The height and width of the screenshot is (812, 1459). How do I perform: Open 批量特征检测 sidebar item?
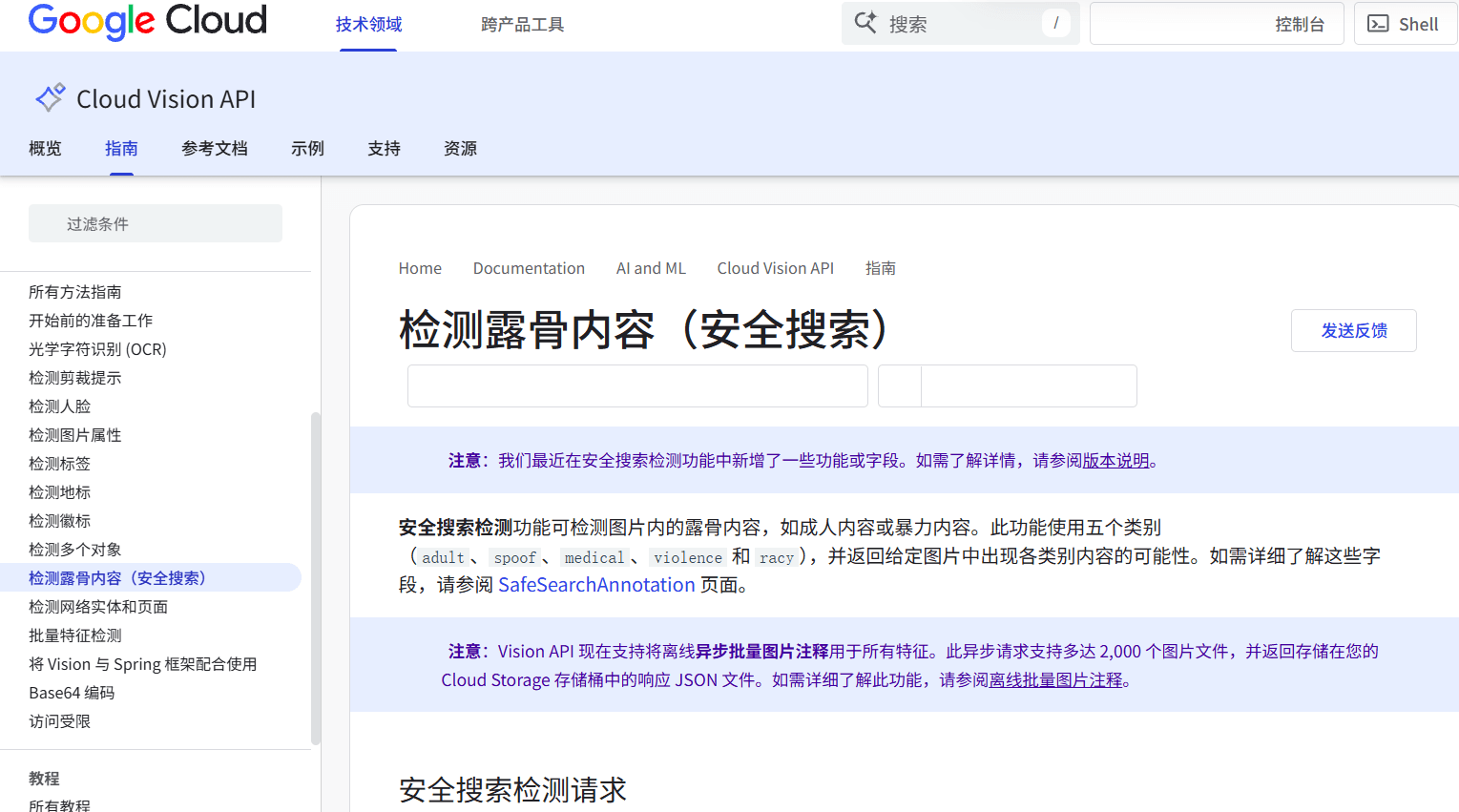tap(75, 635)
